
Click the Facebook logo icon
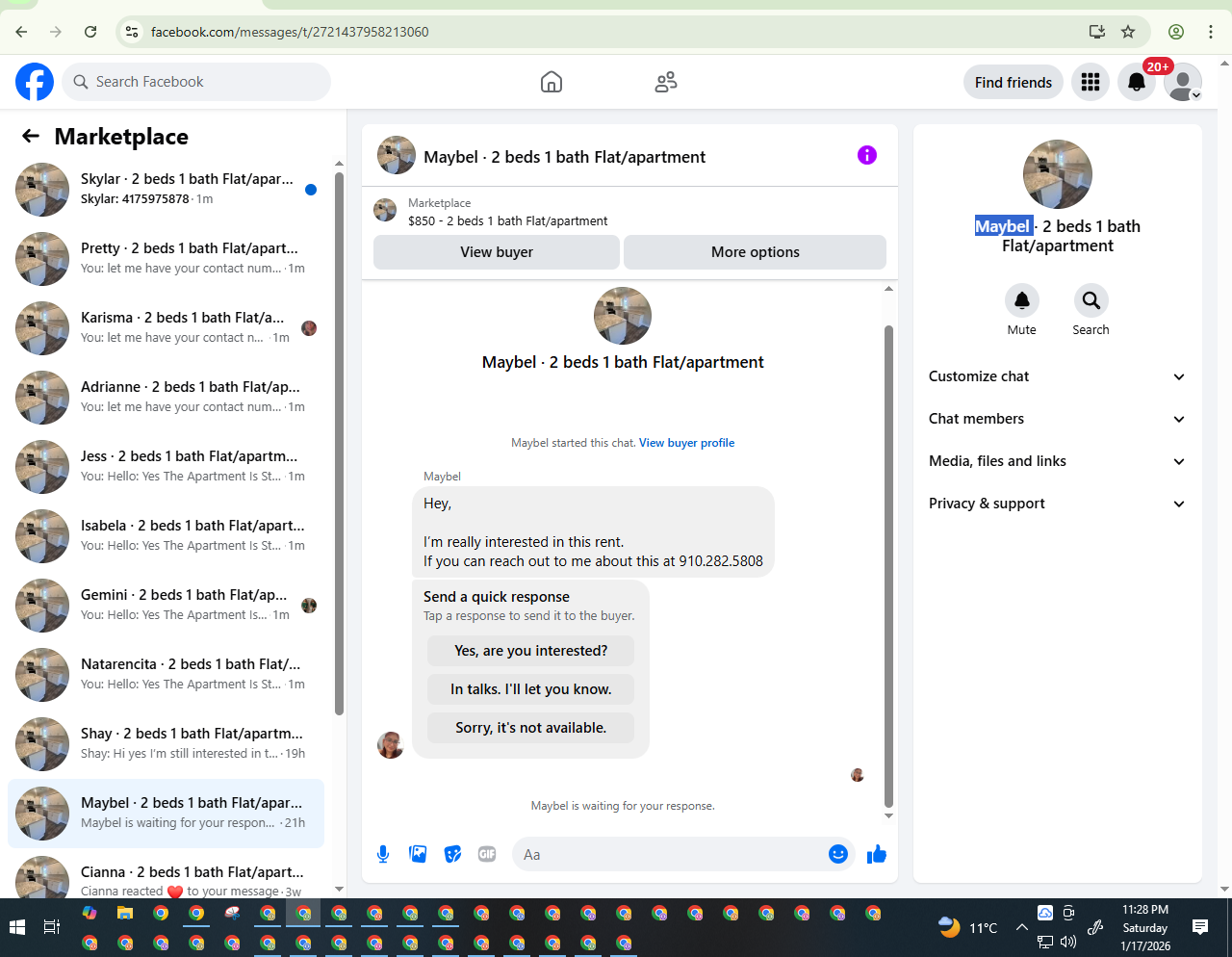pos(35,82)
